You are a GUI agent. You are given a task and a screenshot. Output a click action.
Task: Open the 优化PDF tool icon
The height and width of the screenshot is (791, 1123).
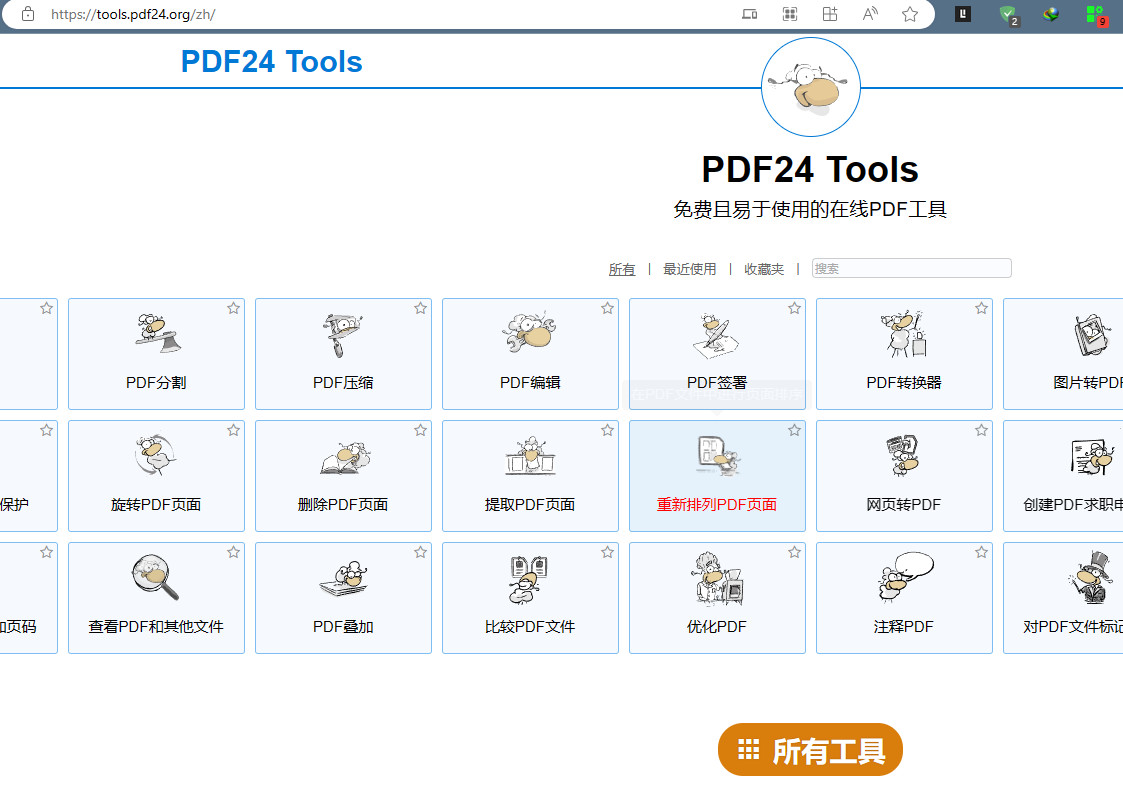point(718,578)
